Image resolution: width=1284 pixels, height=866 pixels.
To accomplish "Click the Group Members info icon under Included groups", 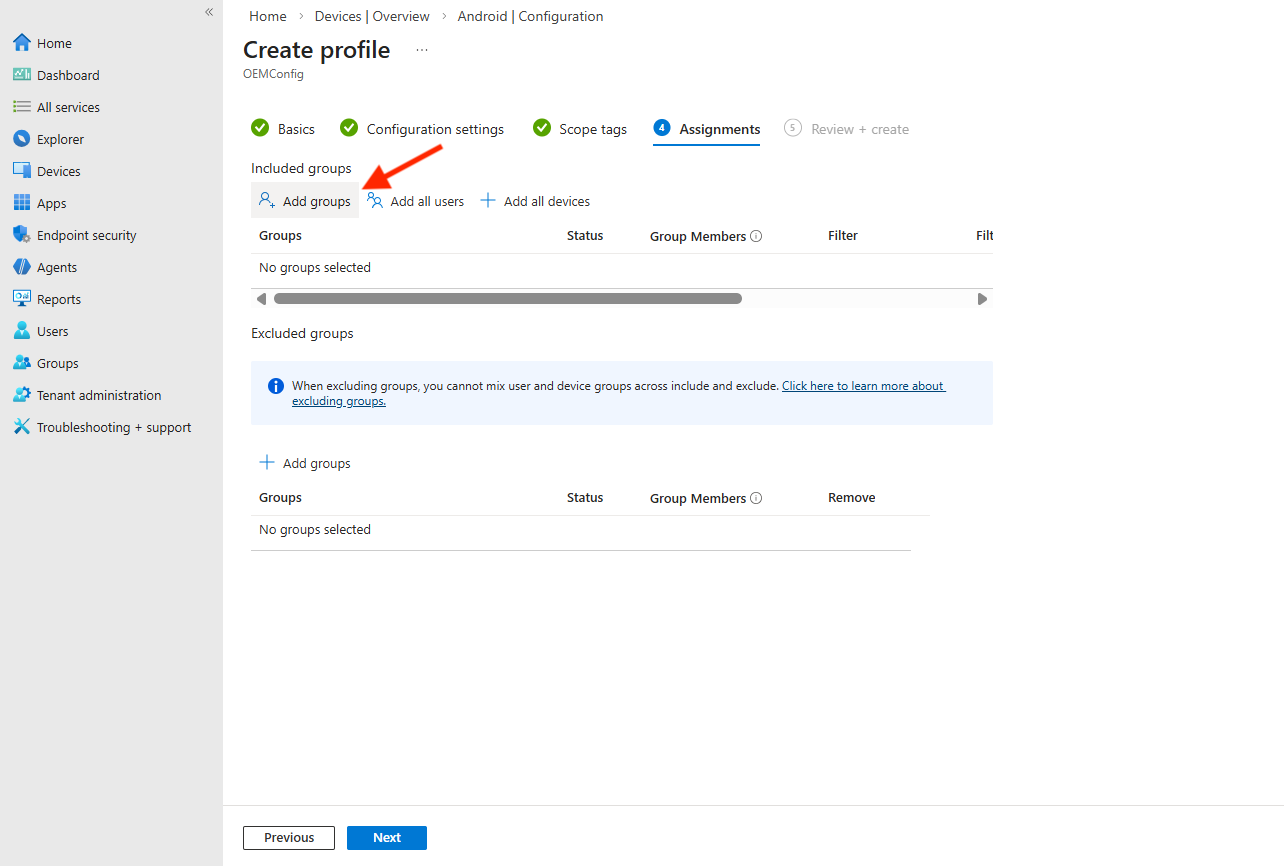I will point(756,237).
